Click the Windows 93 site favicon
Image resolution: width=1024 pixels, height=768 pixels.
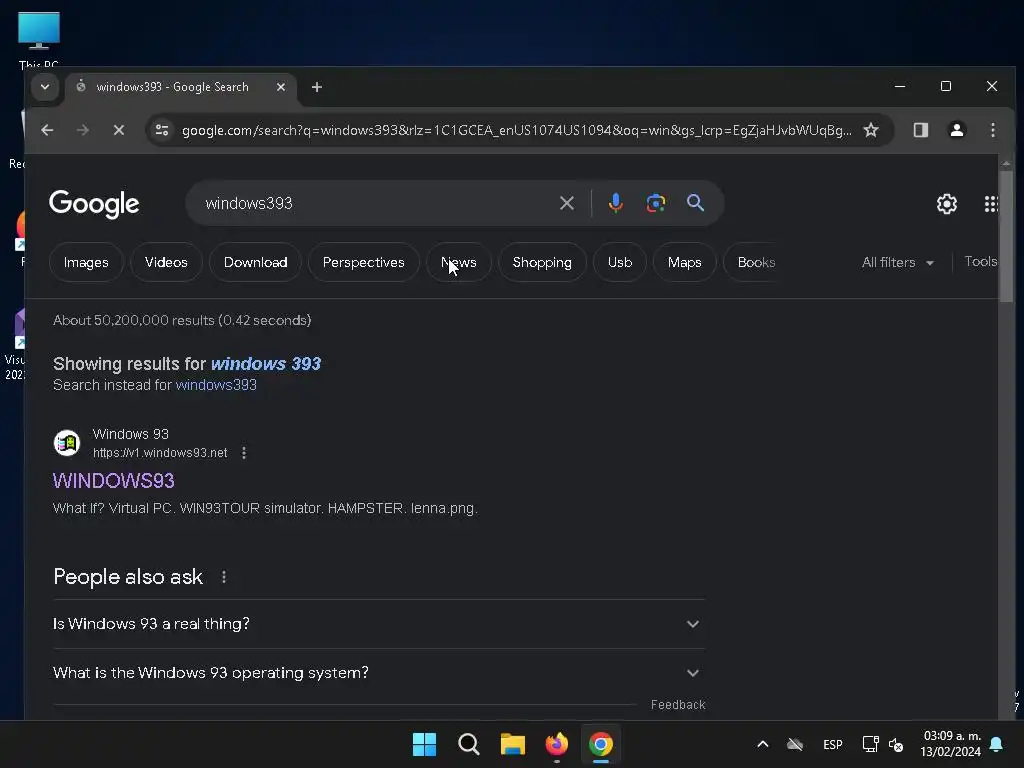coord(67,443)
